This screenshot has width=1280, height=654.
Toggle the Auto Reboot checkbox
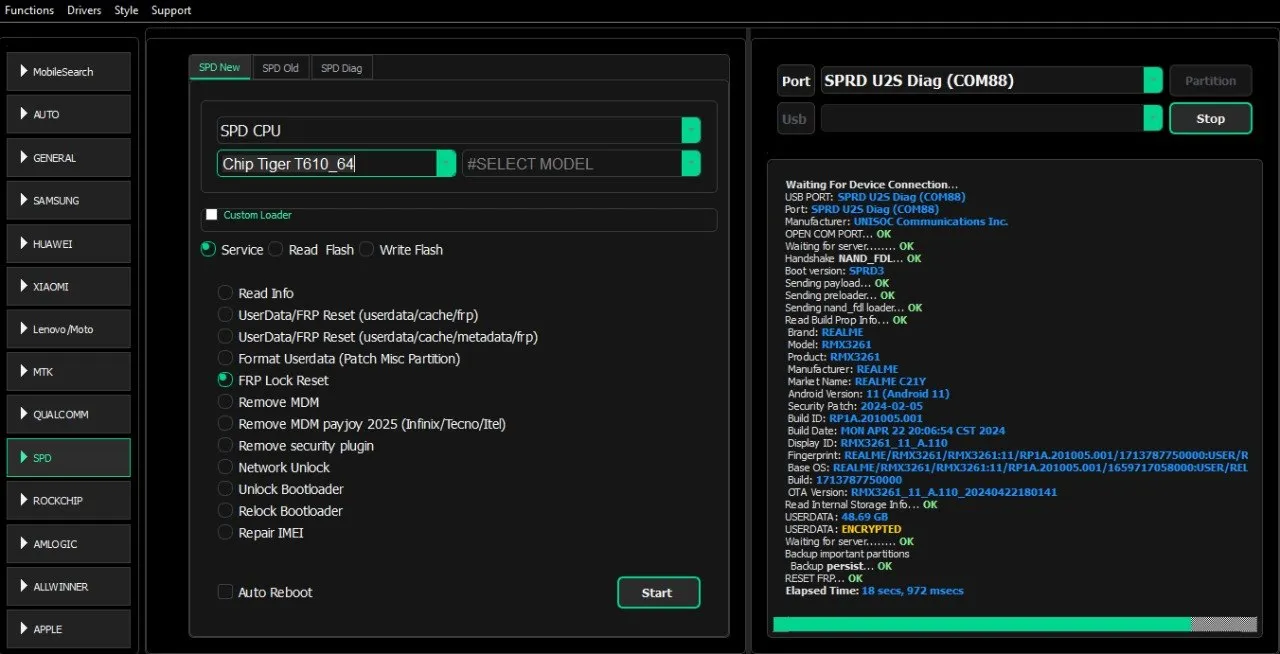pyautogui.click(x=226, y=592)
